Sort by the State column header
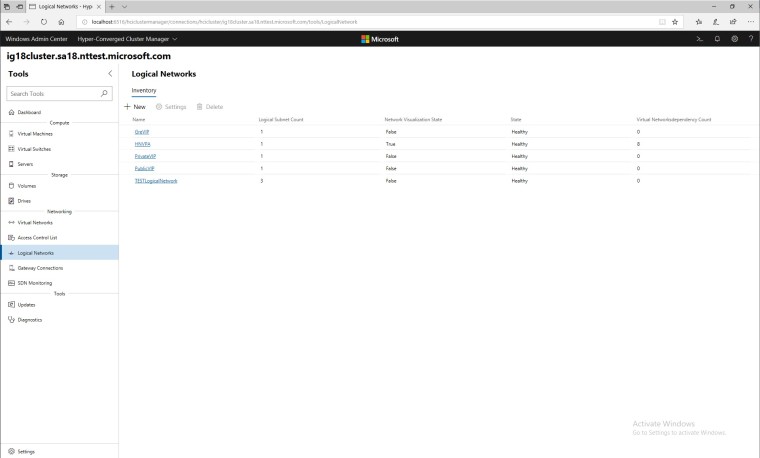Image resolution: width=760 pixels, height=458 pixels. click(516, 119)
